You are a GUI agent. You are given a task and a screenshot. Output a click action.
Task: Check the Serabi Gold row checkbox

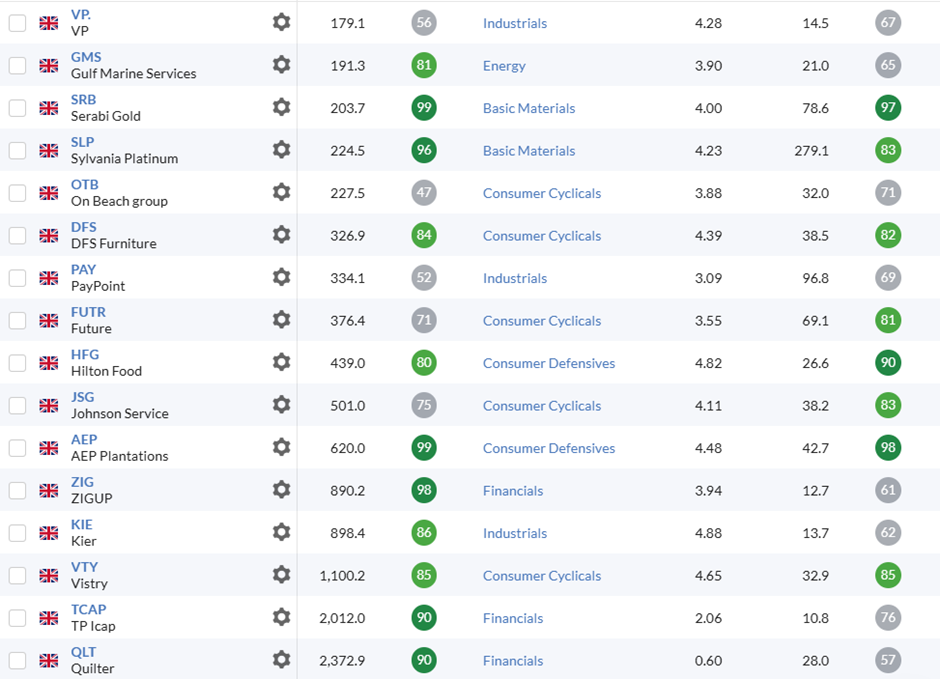[x=17, y=108]
